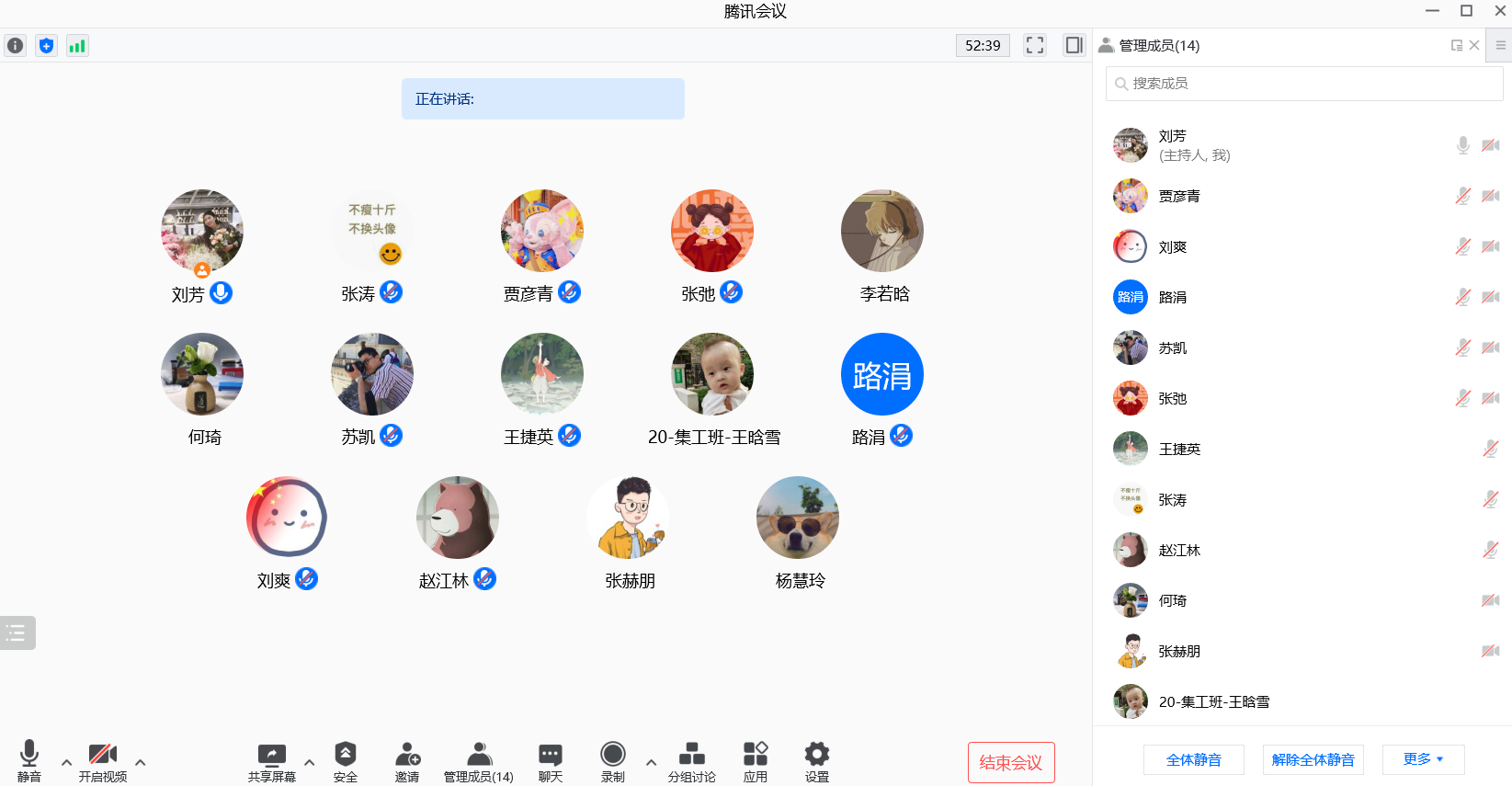Open the meeting info icon
Image resolution: width=1512 pixels, height=786 pixels.
[16, 45]
